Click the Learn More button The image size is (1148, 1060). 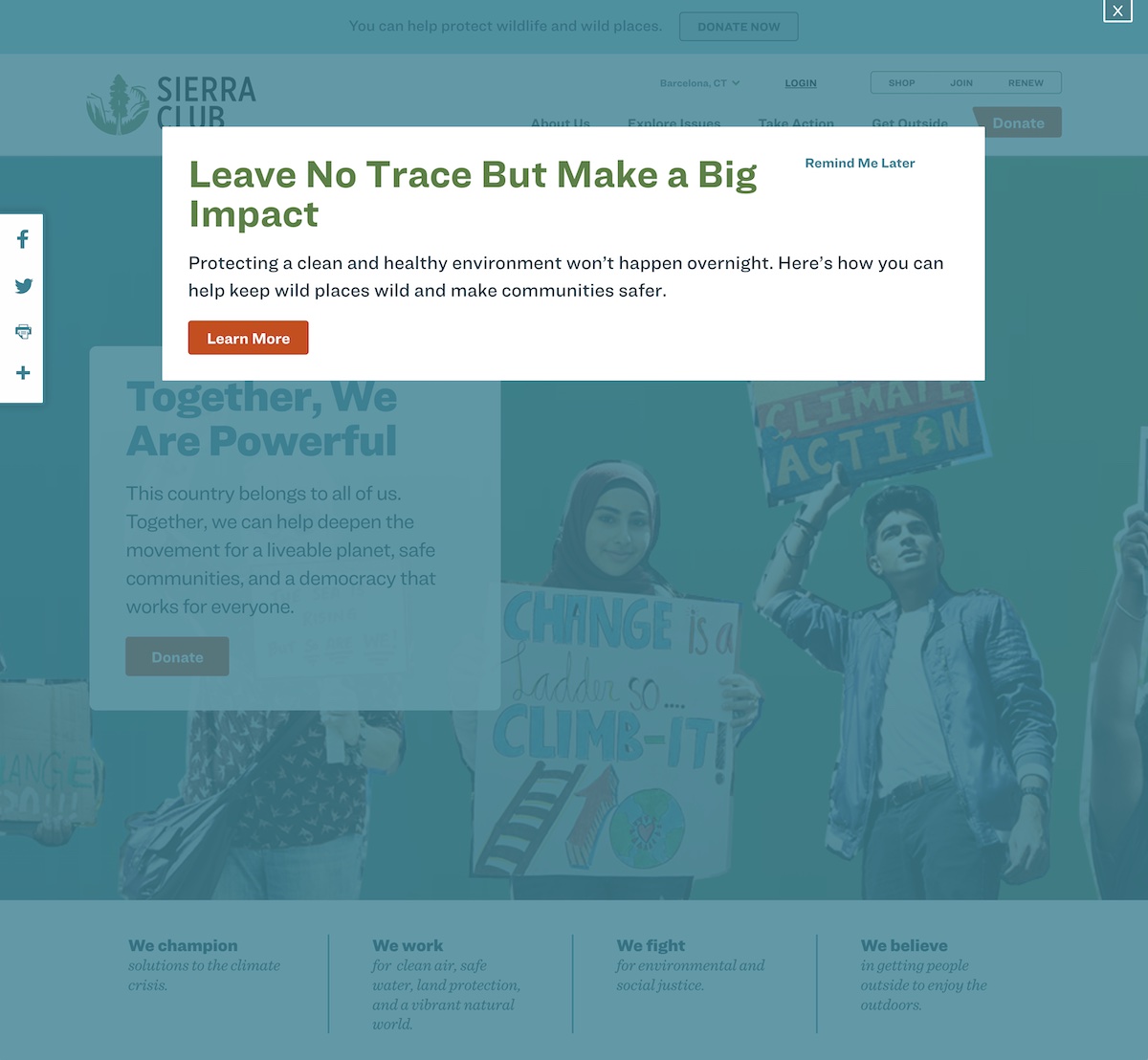[x=248, y=338]
